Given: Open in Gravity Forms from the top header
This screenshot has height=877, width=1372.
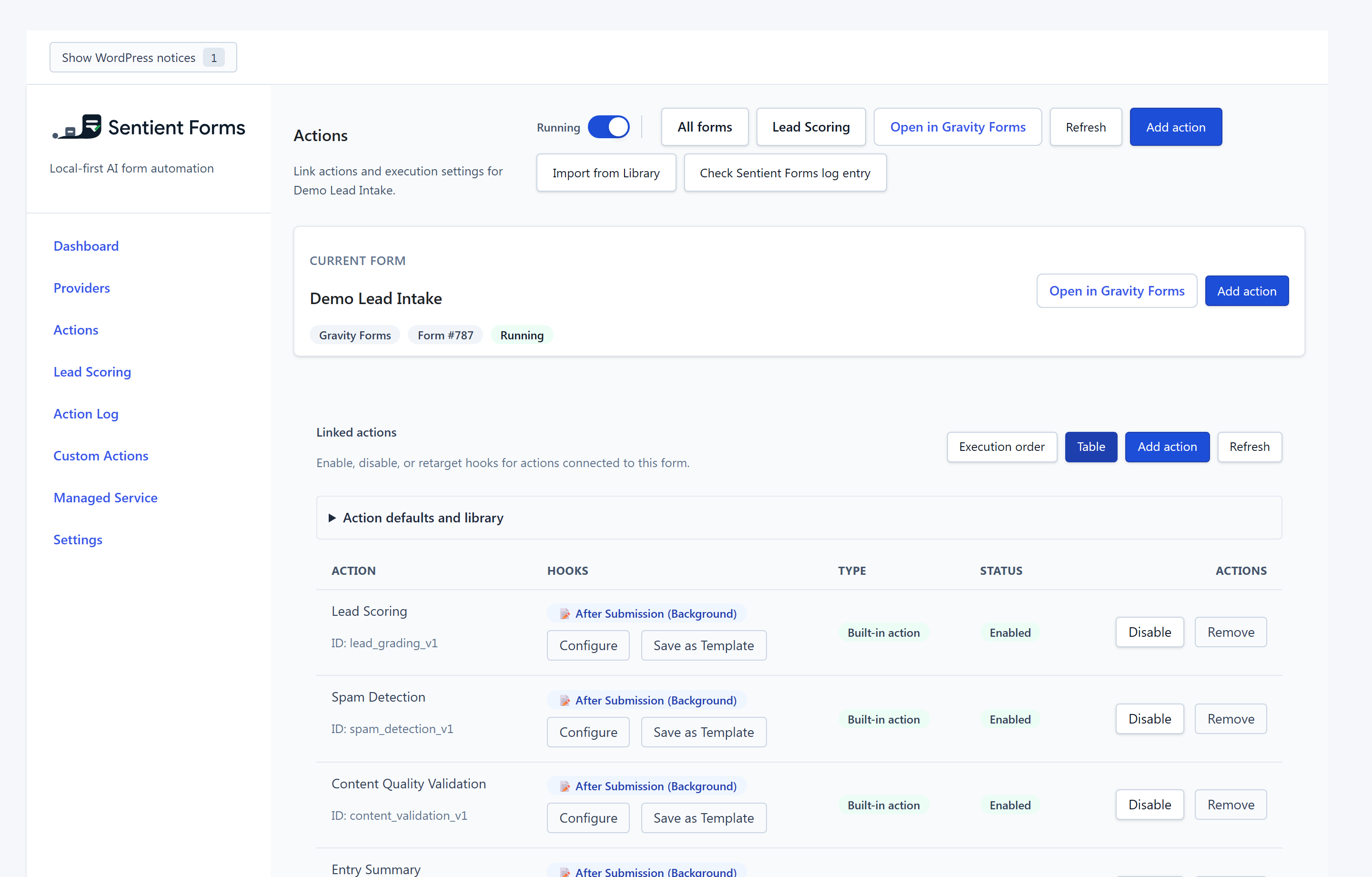Looking at the screenshot, I should click(x=957, y=127).
